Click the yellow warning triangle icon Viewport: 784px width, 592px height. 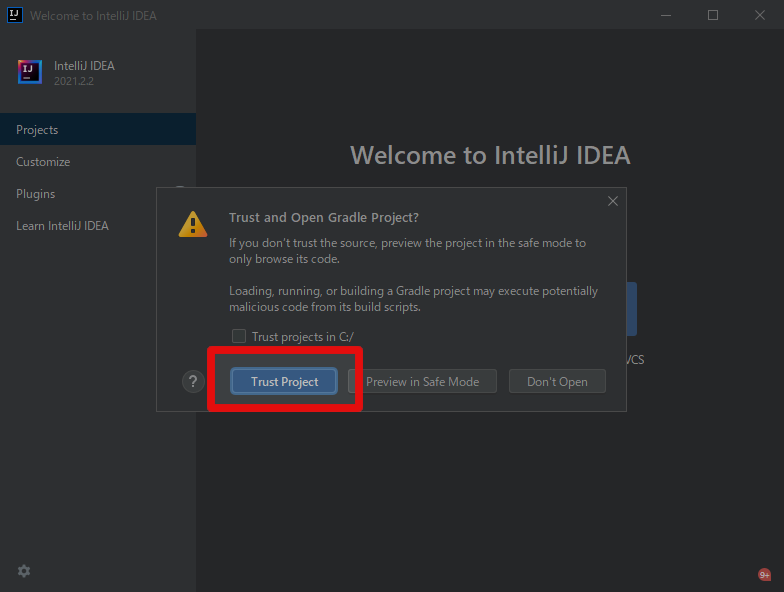point(193,224)
